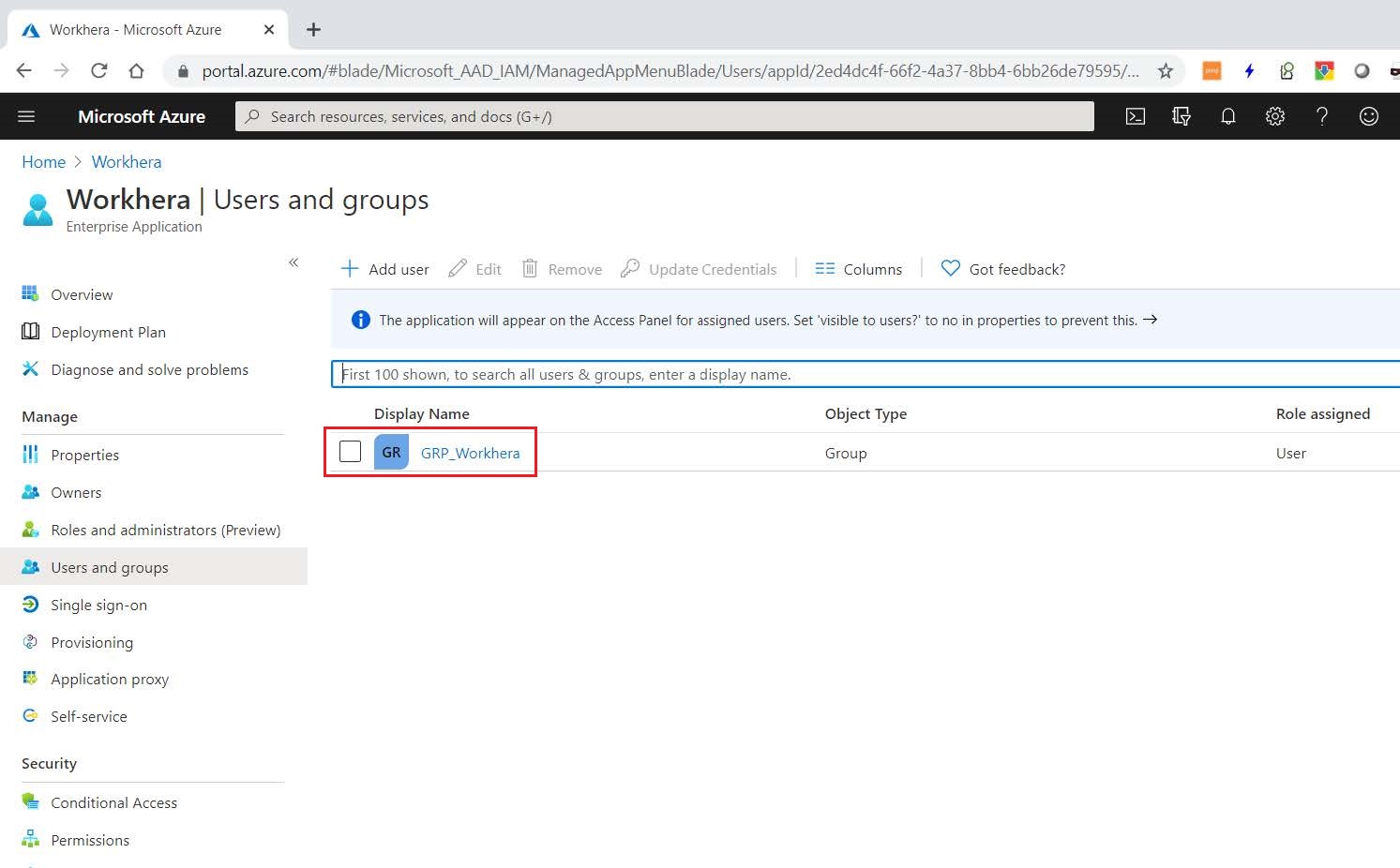Open portal settings gear

[1275, 116]
